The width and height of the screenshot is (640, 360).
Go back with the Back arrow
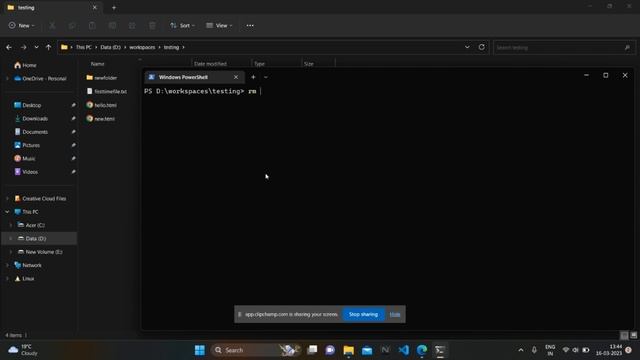[9, 47]
